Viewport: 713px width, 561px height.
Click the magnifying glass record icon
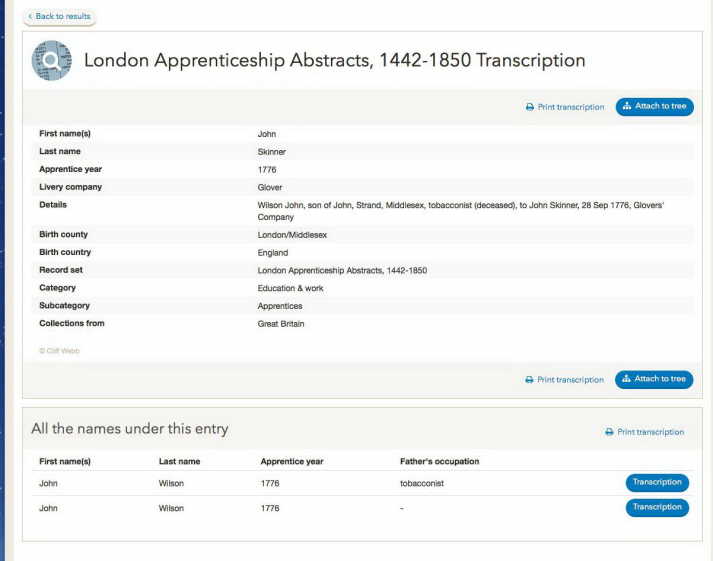pos(51,60)
